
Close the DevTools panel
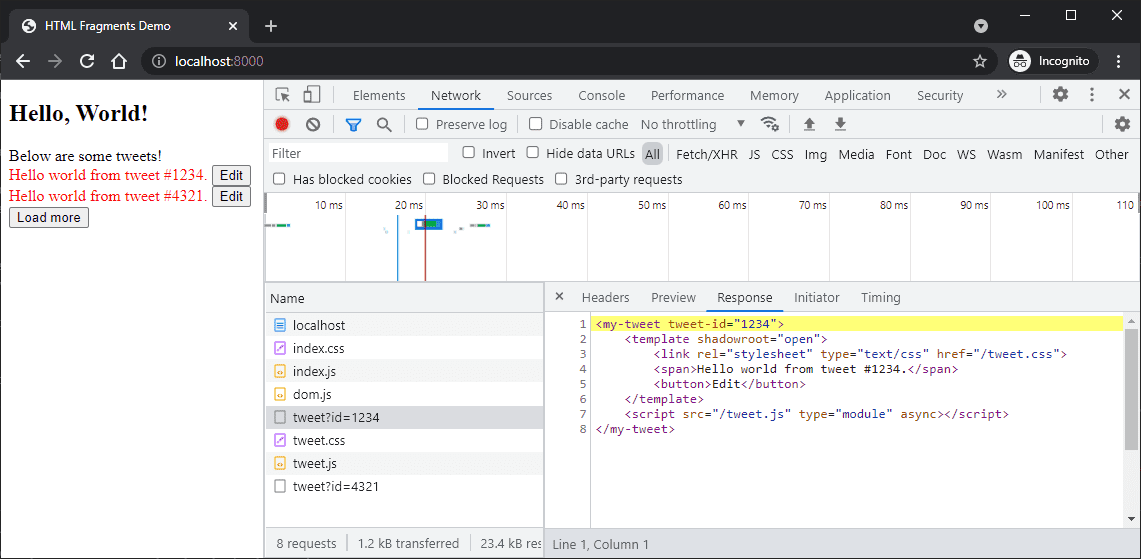tap(1124, 95)
